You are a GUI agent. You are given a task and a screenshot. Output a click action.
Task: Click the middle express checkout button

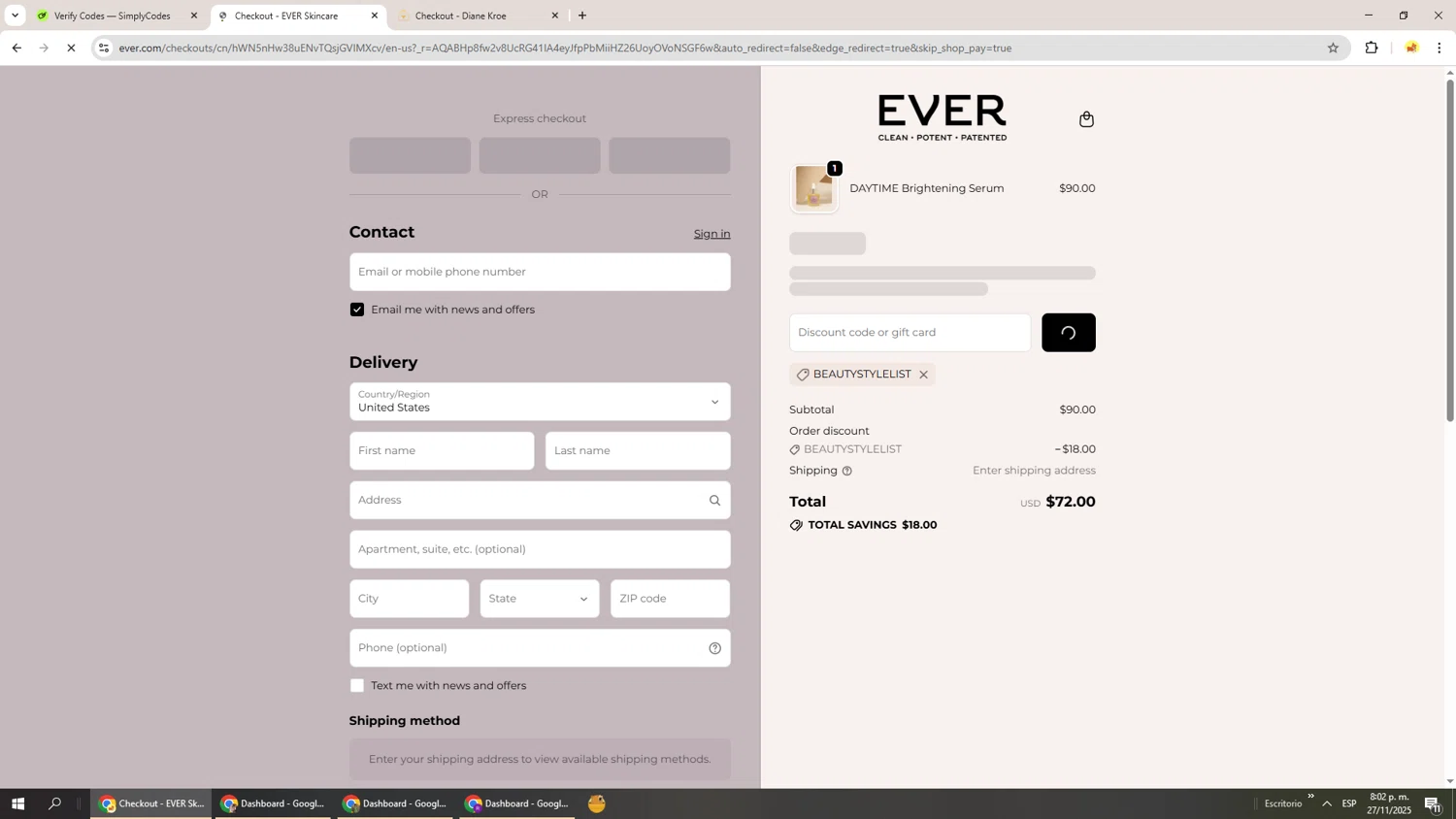coord(540,155)
